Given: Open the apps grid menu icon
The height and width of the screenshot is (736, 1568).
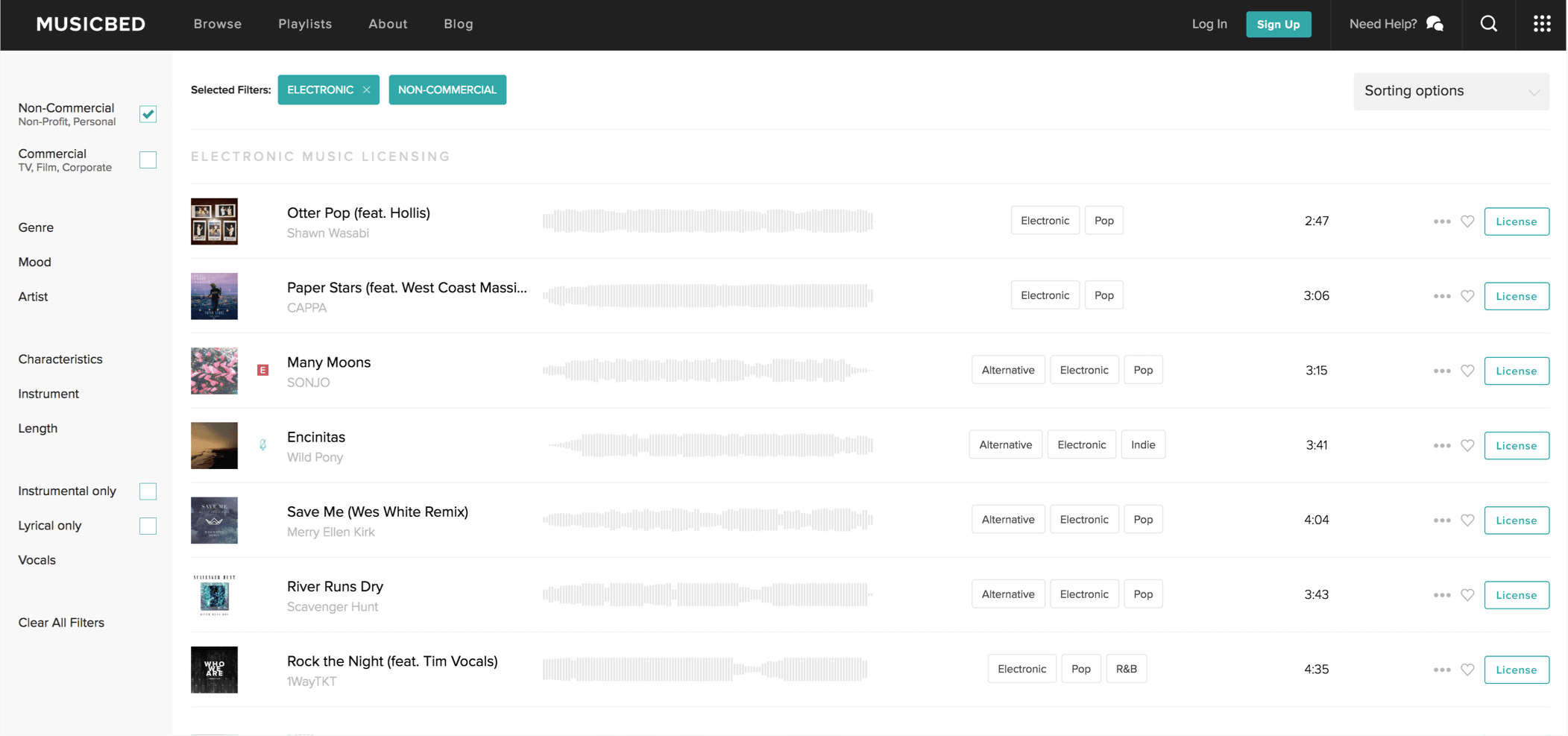Looking at the screenshot, I should pos(1542,24).
